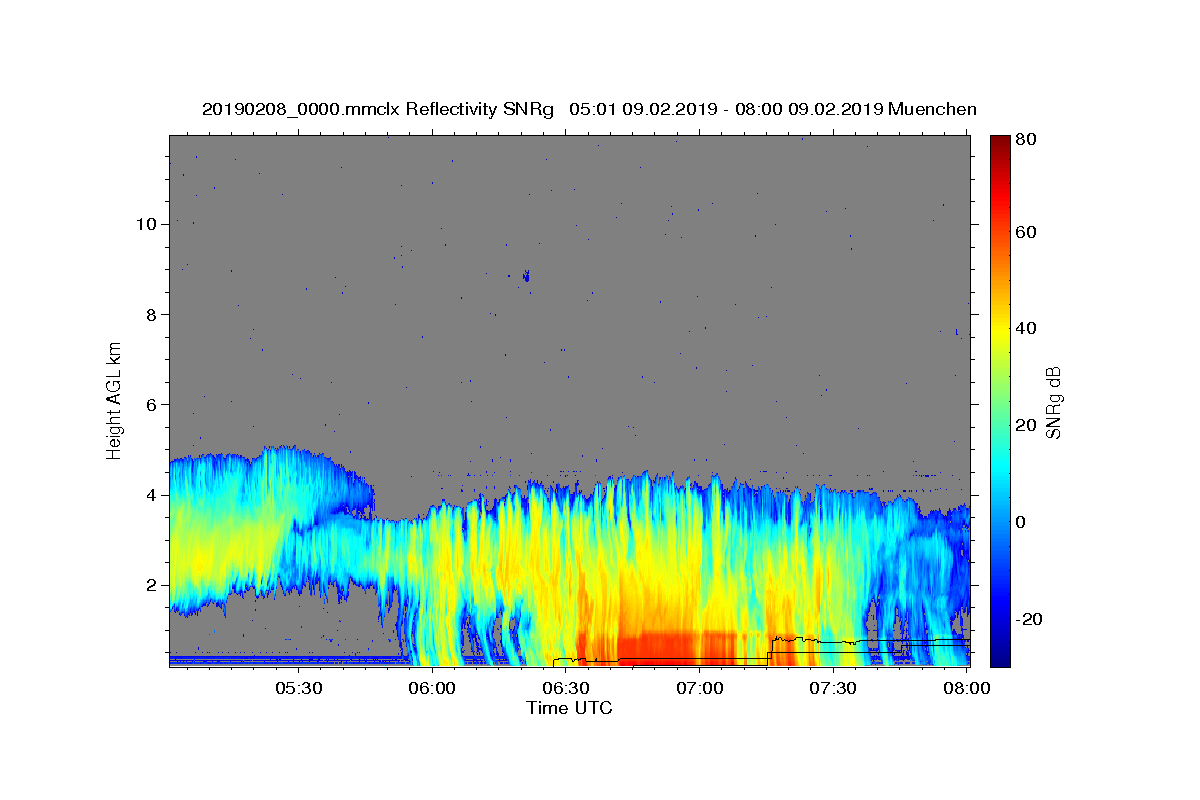Click the height tick label 8
The width and height of the screenshot is (1200, 800).
(150, 314)
